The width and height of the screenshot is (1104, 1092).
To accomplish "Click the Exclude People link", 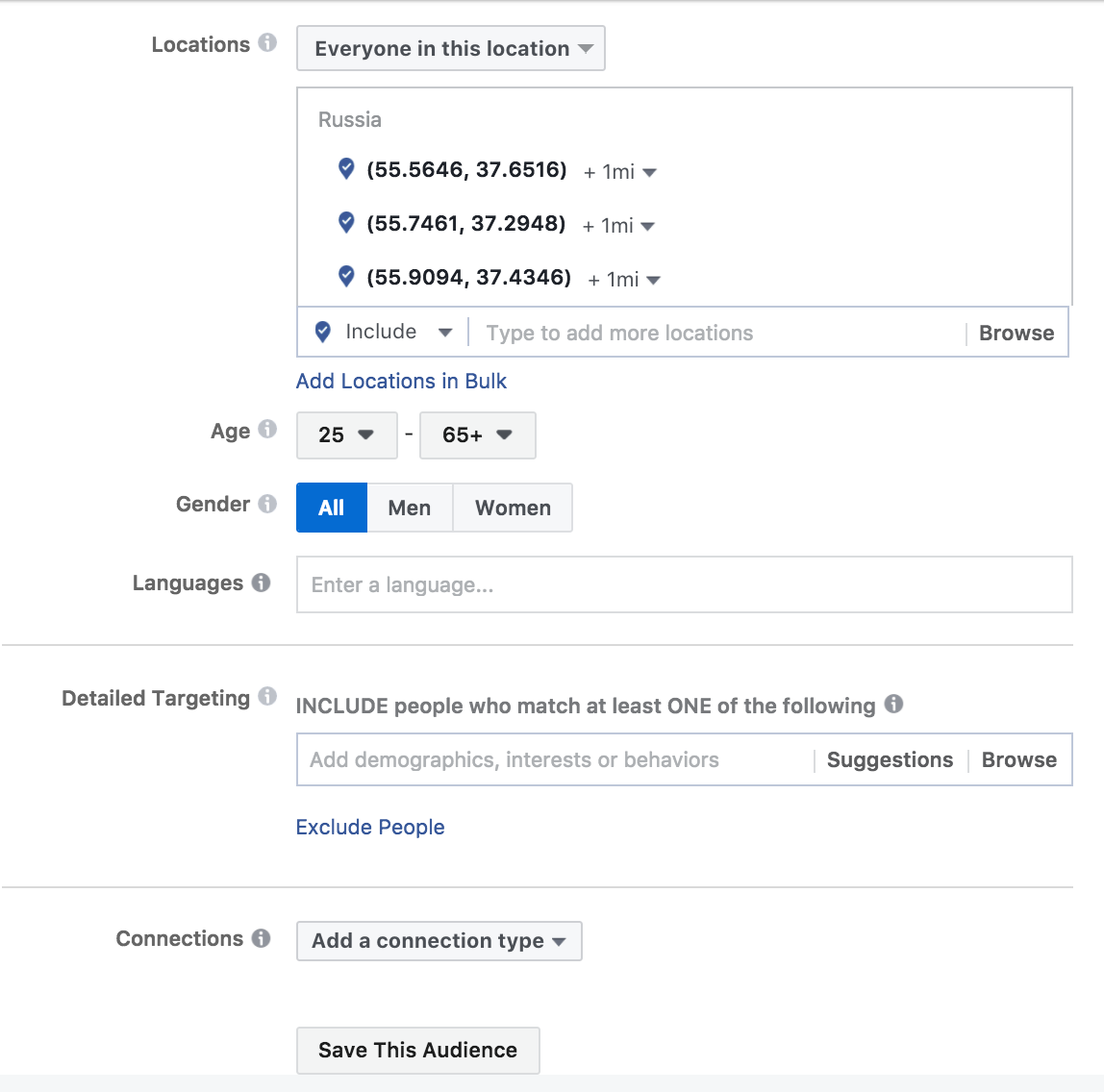I will [x=370, y=827].
